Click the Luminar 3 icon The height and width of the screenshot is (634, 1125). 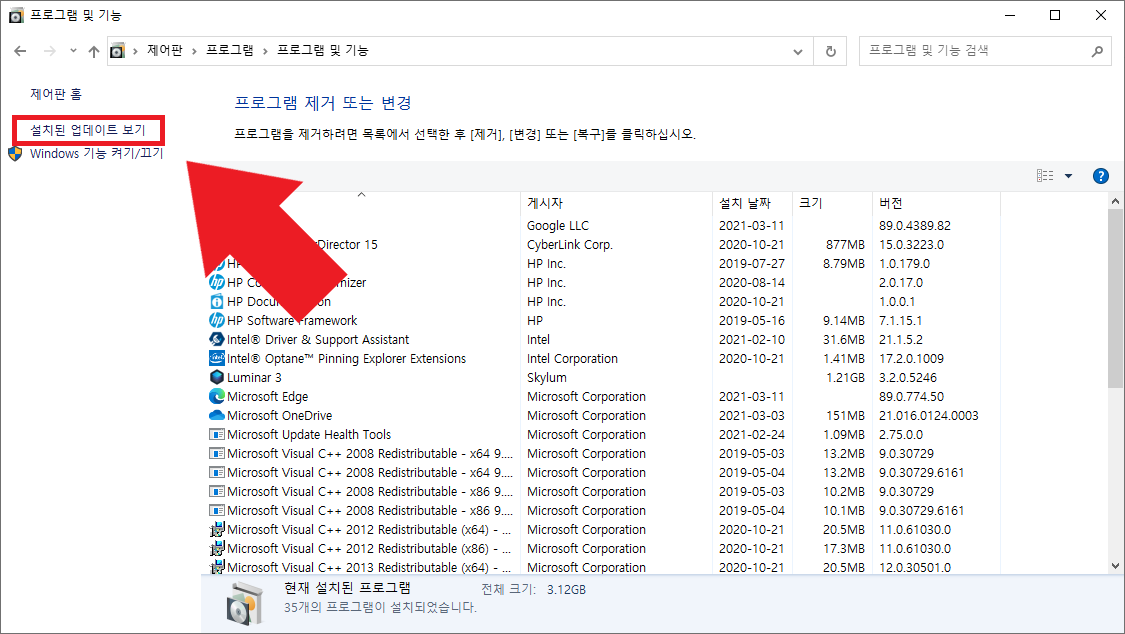(x=217, y=378)
